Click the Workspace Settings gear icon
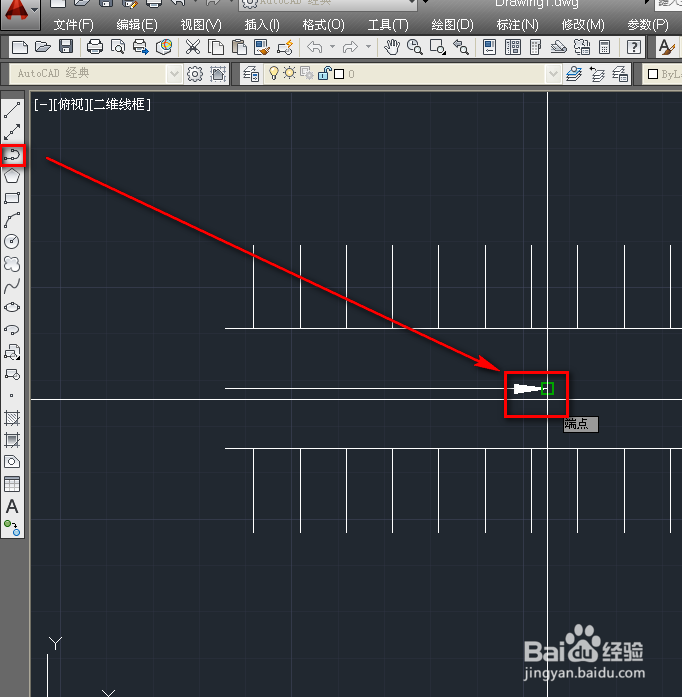Viewport: 682px width, 697px height. point(195,74)
